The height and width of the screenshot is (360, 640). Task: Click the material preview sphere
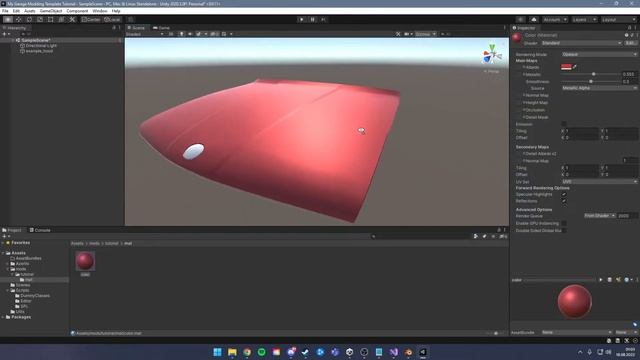point(574,302)
